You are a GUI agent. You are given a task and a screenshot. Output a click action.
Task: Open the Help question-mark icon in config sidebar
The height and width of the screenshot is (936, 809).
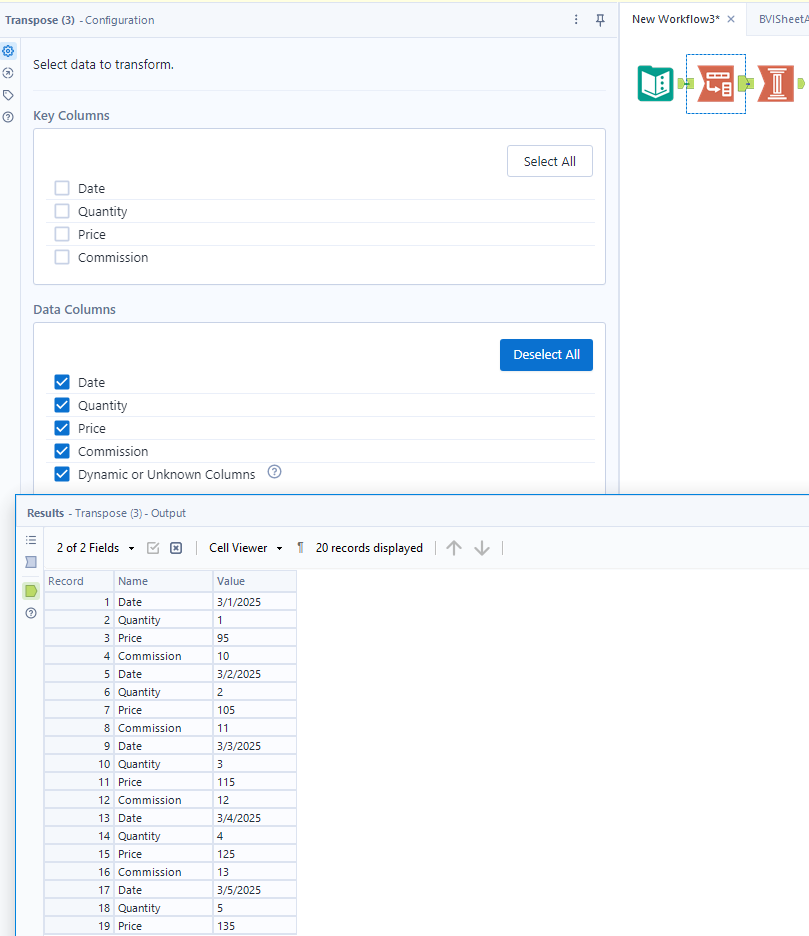point(8,118)
